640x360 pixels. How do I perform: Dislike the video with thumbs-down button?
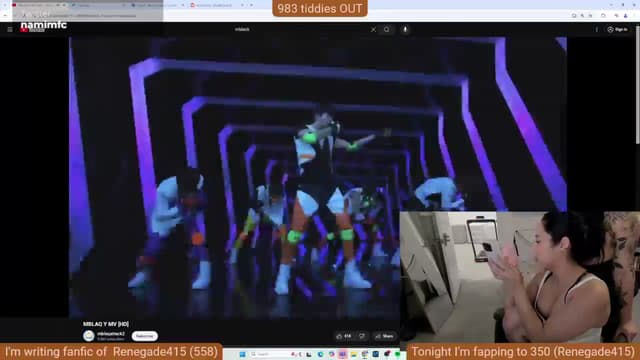(362, 336)
